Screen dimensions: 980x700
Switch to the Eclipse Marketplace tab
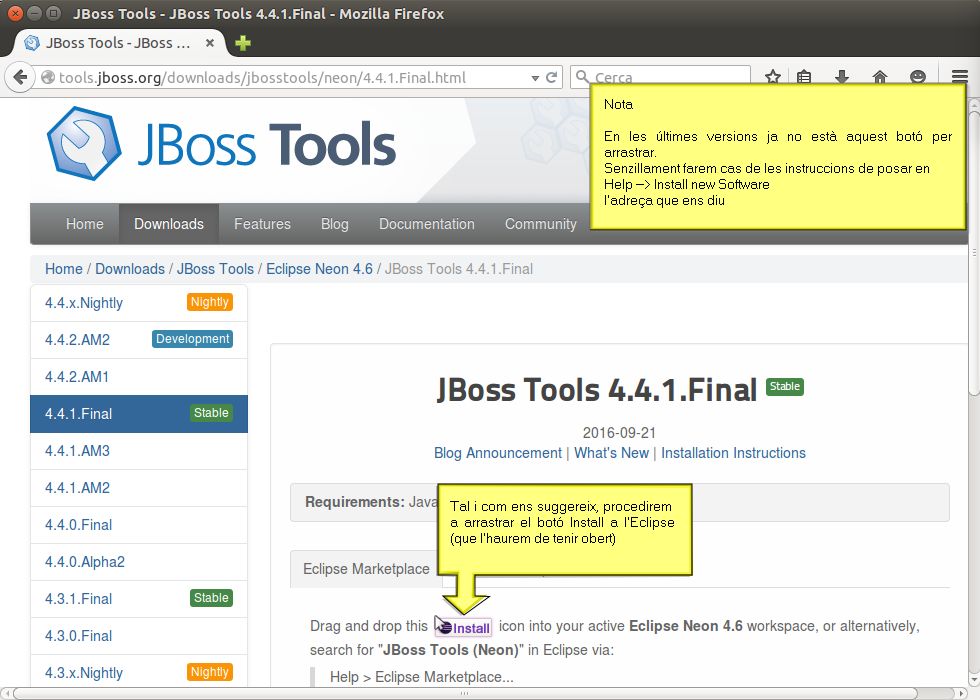[366, 569]
